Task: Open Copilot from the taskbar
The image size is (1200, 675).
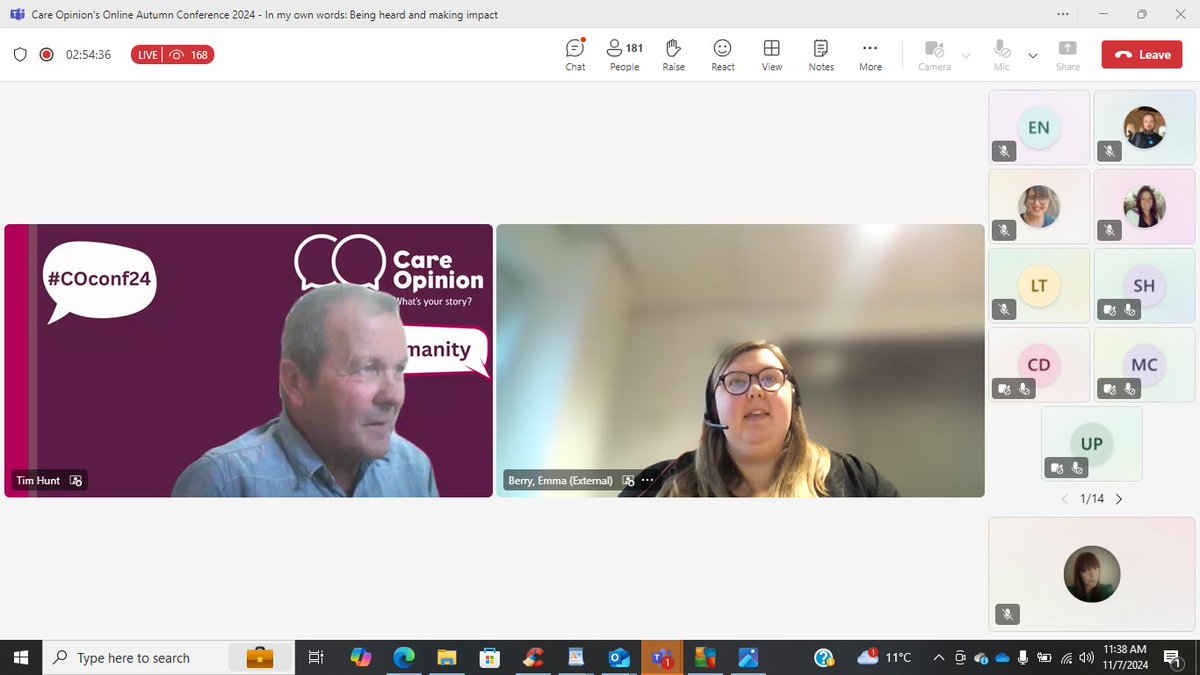Action: tap(361, 657)
